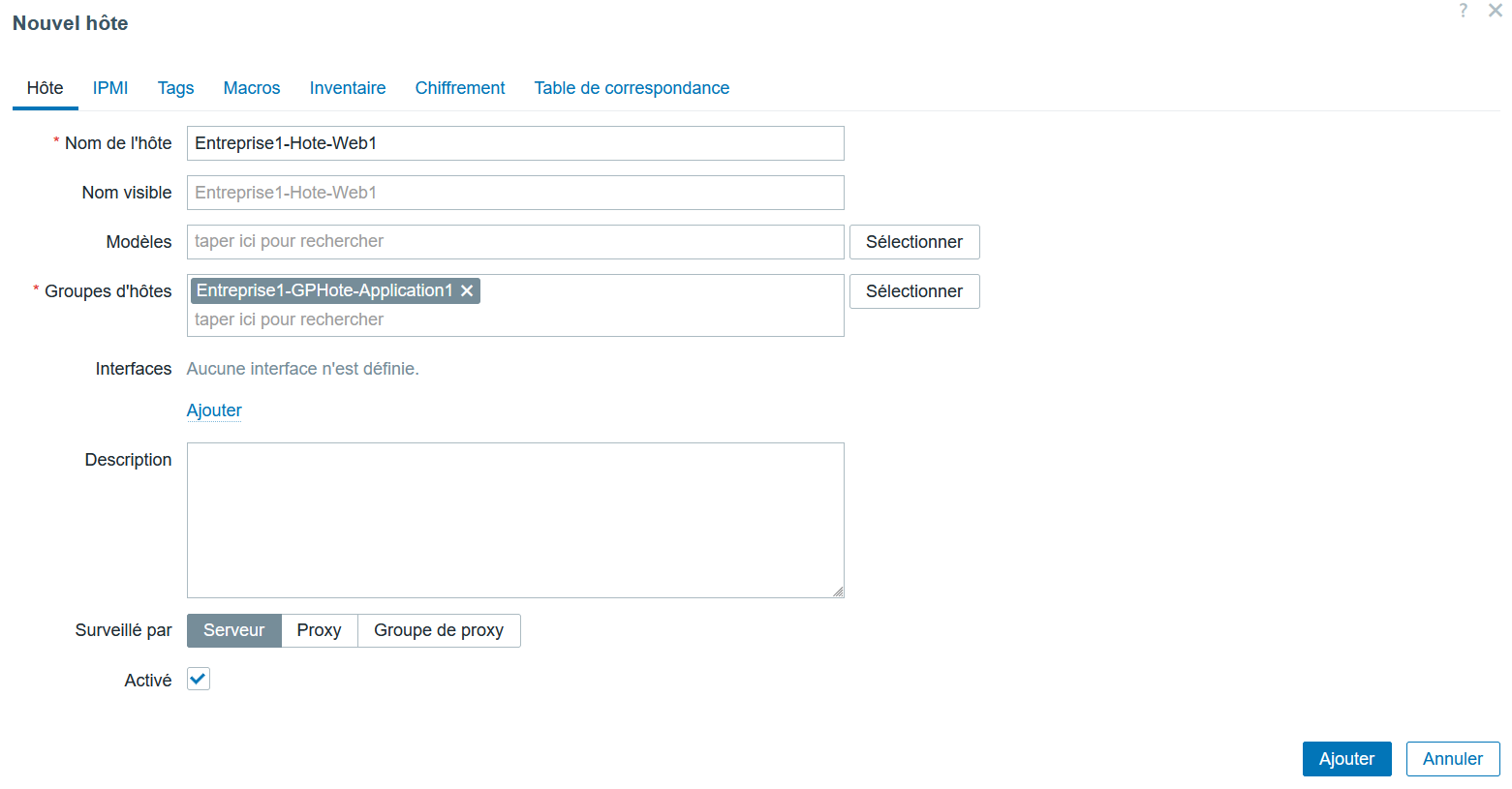Viewport: 1512px width, 789px height.
Task: Switch to the IPMI tab
Action: tap(110, 88)
